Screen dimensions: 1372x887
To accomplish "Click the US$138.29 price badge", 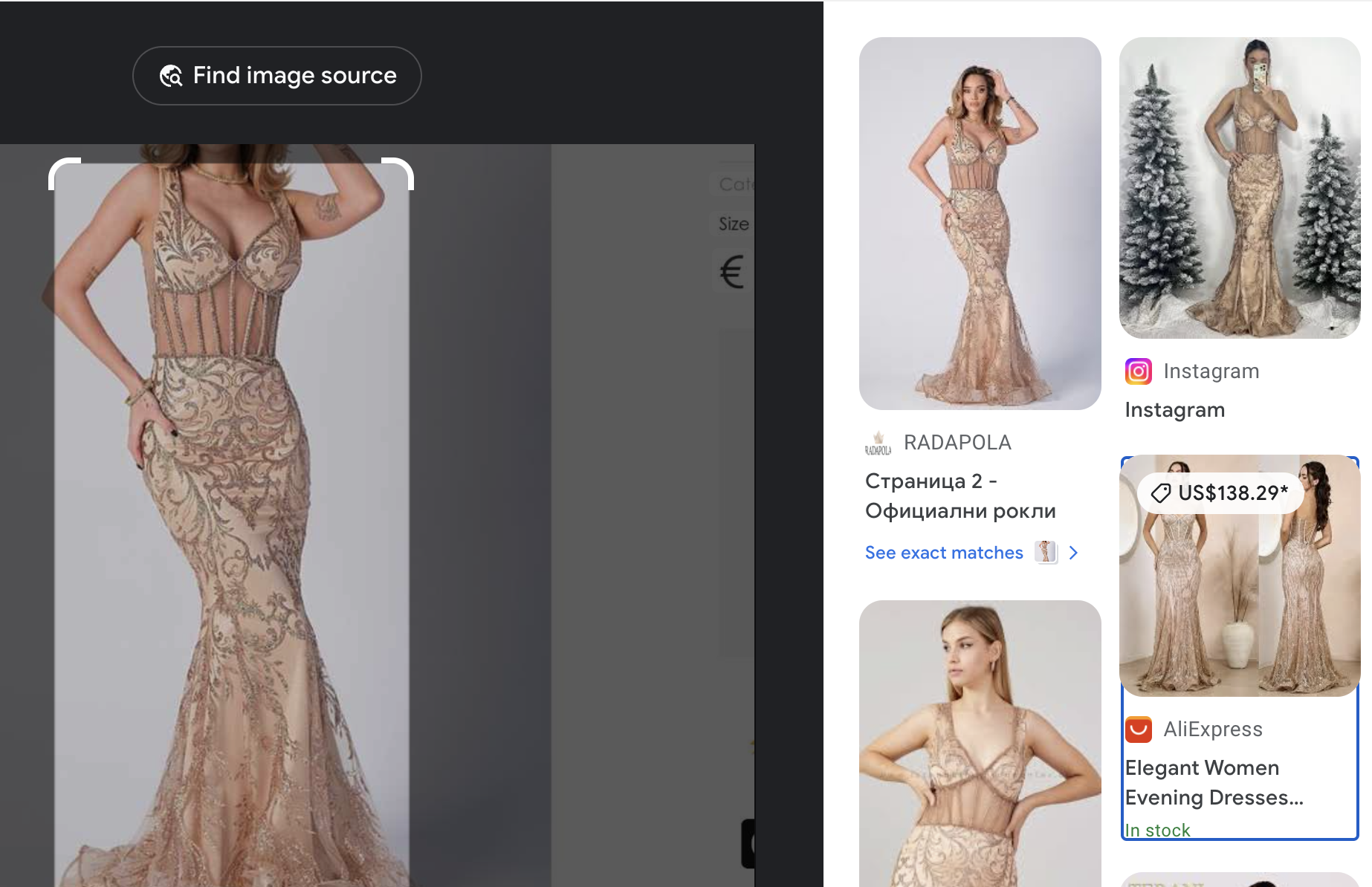I will [x=1220, y=493].
